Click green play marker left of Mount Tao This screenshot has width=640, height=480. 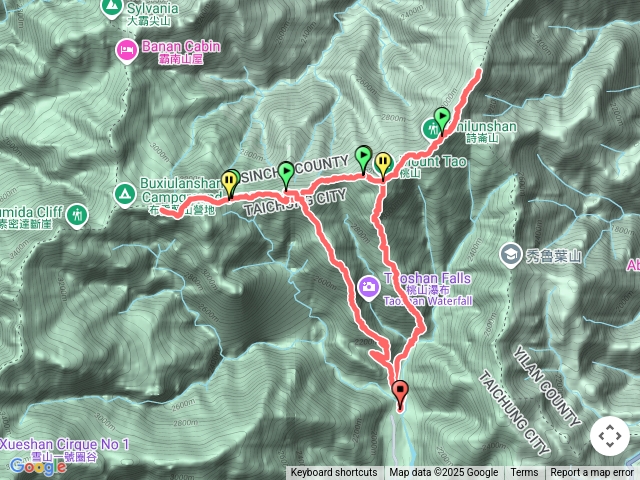(363, 158)
